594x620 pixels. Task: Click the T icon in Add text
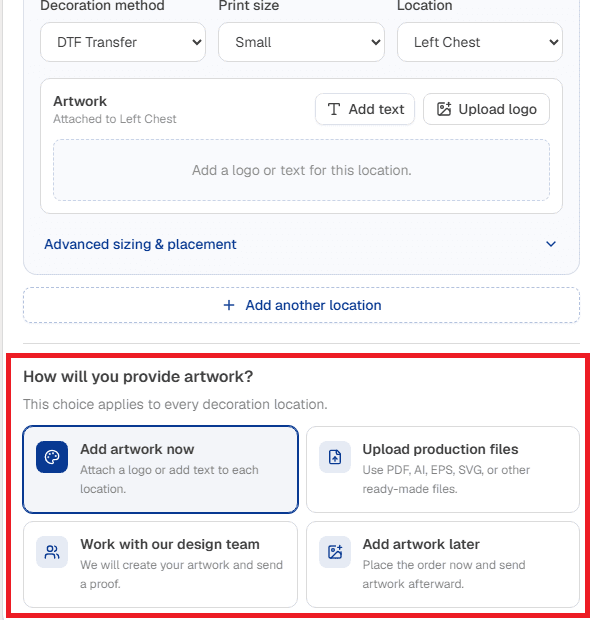click(334, 109)
